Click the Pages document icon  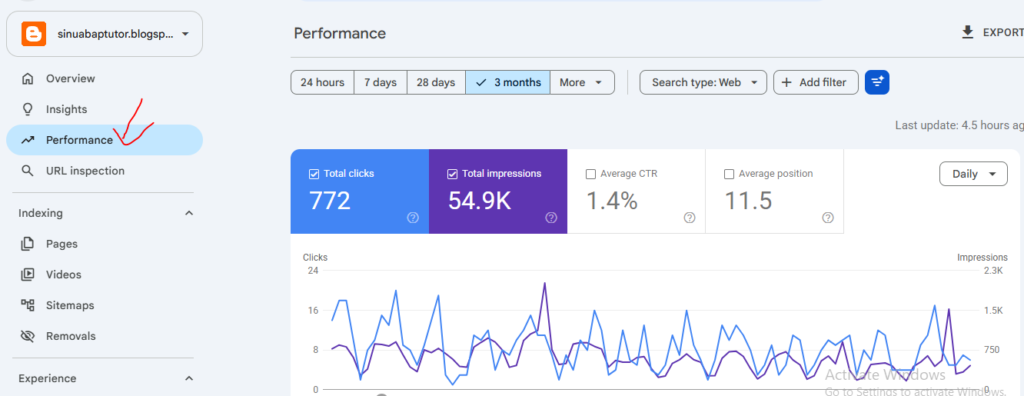(x=27, y=244)
